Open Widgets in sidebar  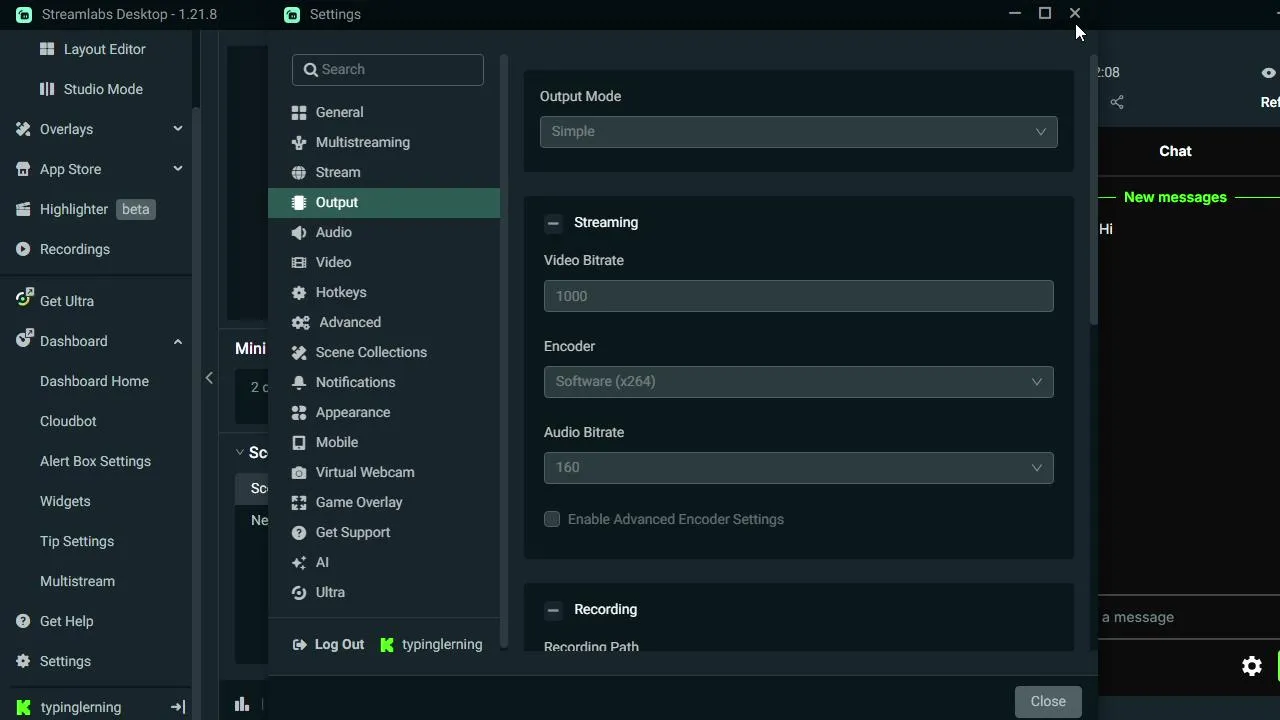coord(65,501)
